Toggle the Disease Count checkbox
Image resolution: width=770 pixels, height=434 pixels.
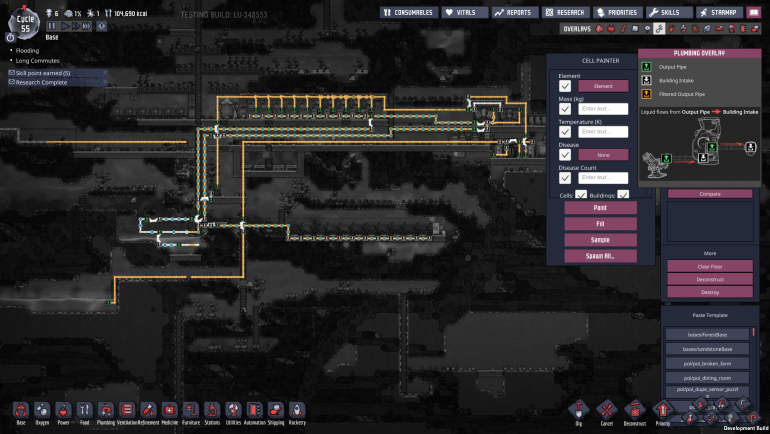coord(565,178)
